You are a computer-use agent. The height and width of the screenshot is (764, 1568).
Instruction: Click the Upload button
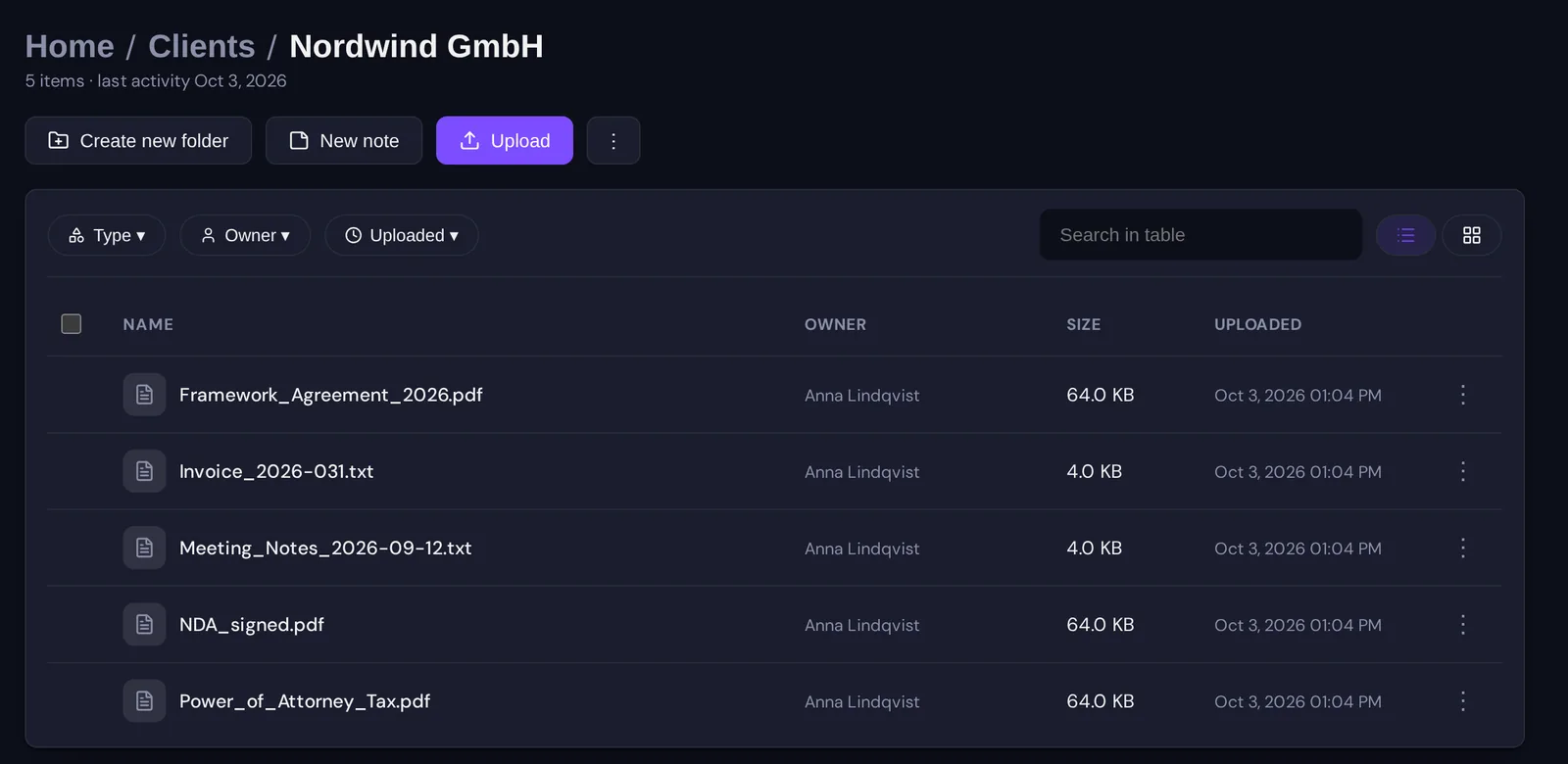coord(505,141)
